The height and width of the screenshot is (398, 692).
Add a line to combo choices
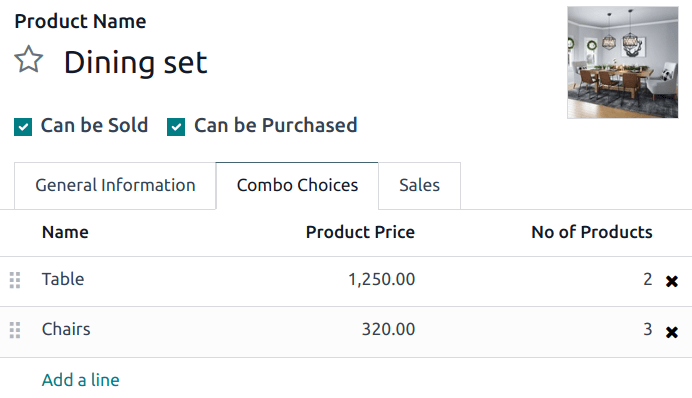pos(80,380)
